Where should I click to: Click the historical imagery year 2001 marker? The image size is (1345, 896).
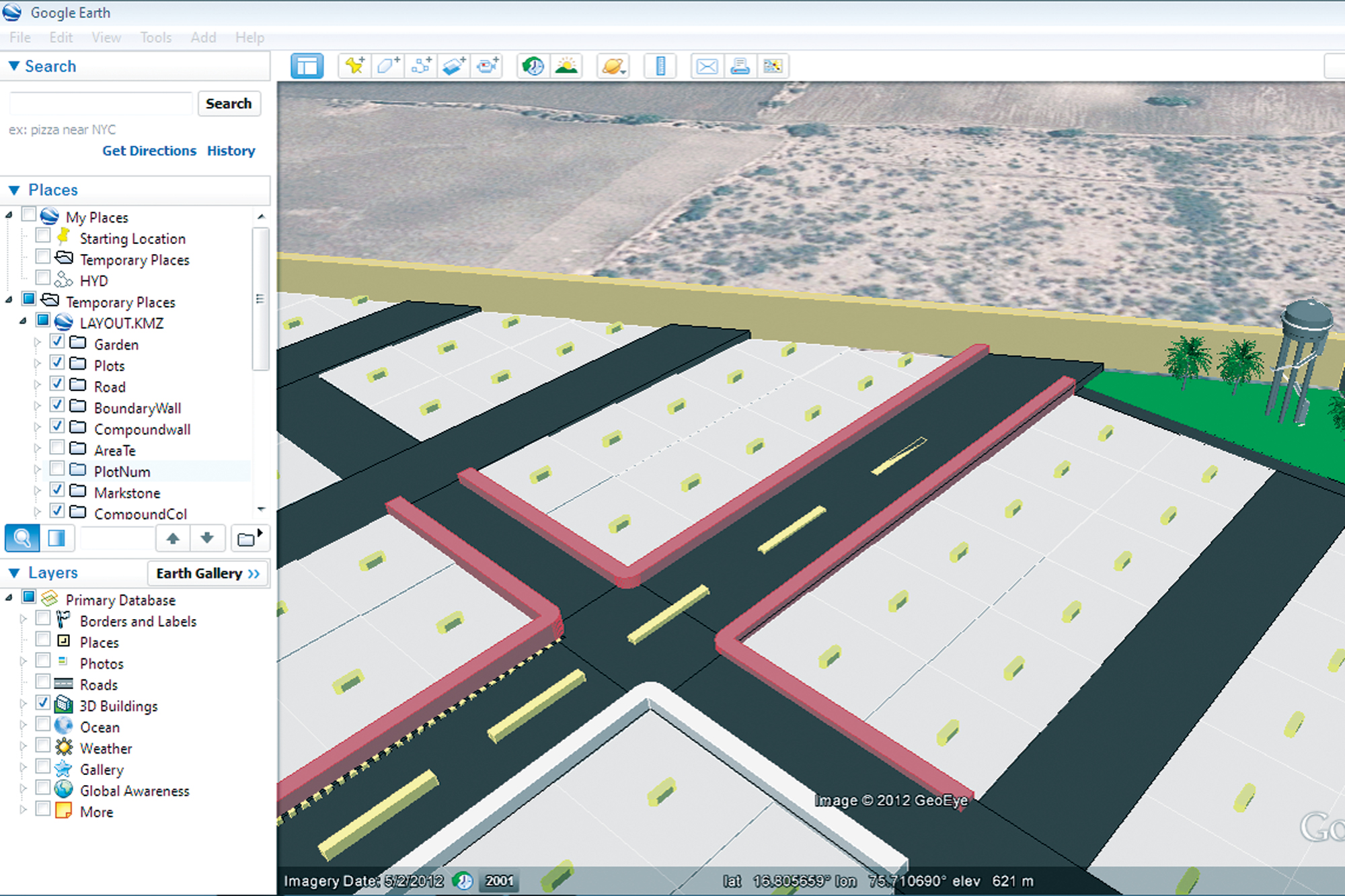499,881
